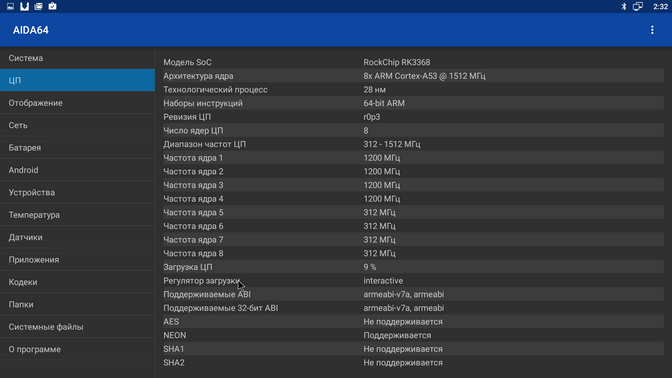
Task: Open the Системные файлы section
Action: [77, 327]
